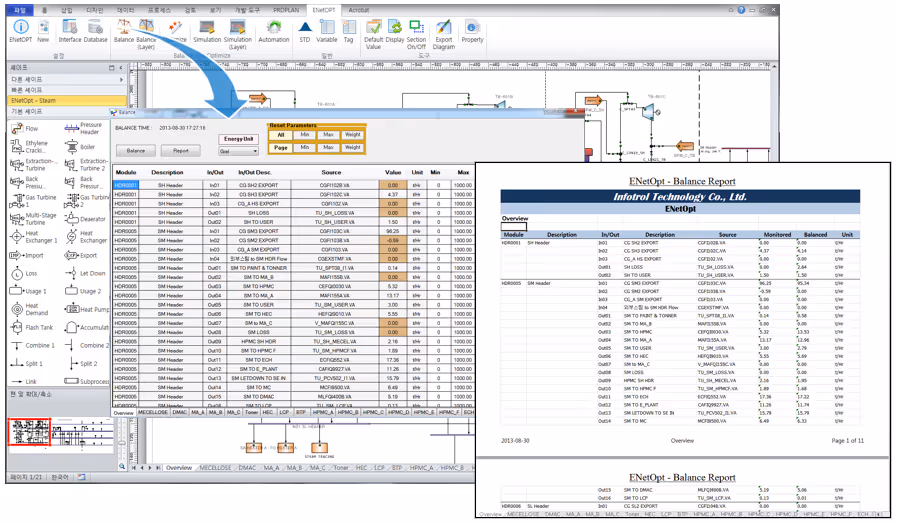Switch to the 파일 ribbon tab
The width and height of the screenshot is (897, 523).
(x=21, y=10)
